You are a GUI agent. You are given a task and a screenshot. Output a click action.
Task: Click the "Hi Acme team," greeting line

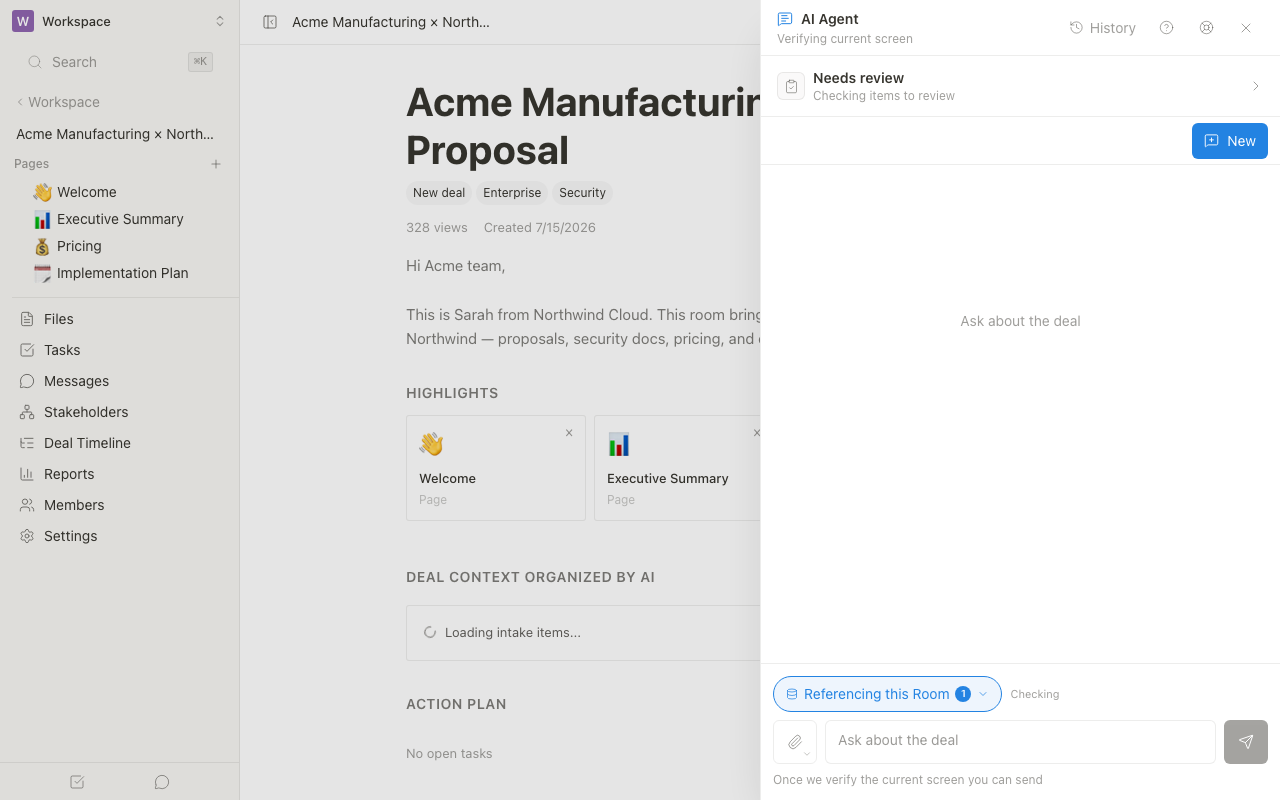coord(456,266)
